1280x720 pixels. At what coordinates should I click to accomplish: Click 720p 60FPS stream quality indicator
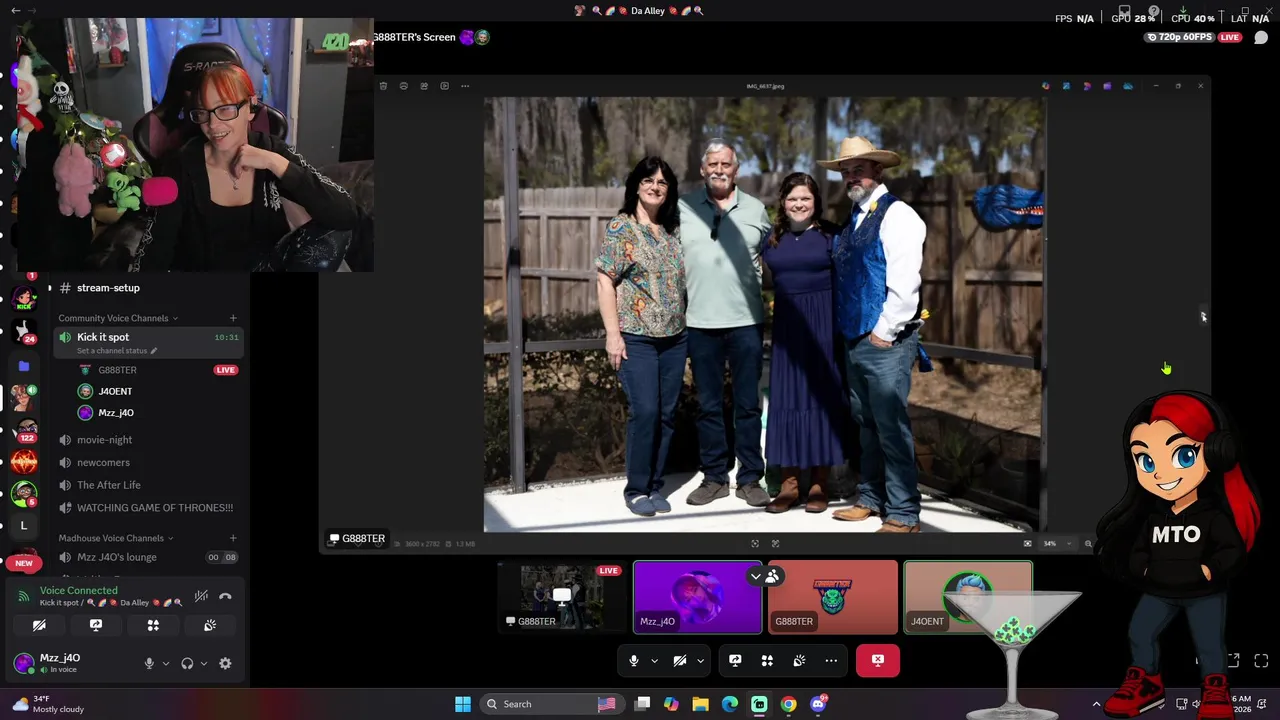coord(1179,37)
